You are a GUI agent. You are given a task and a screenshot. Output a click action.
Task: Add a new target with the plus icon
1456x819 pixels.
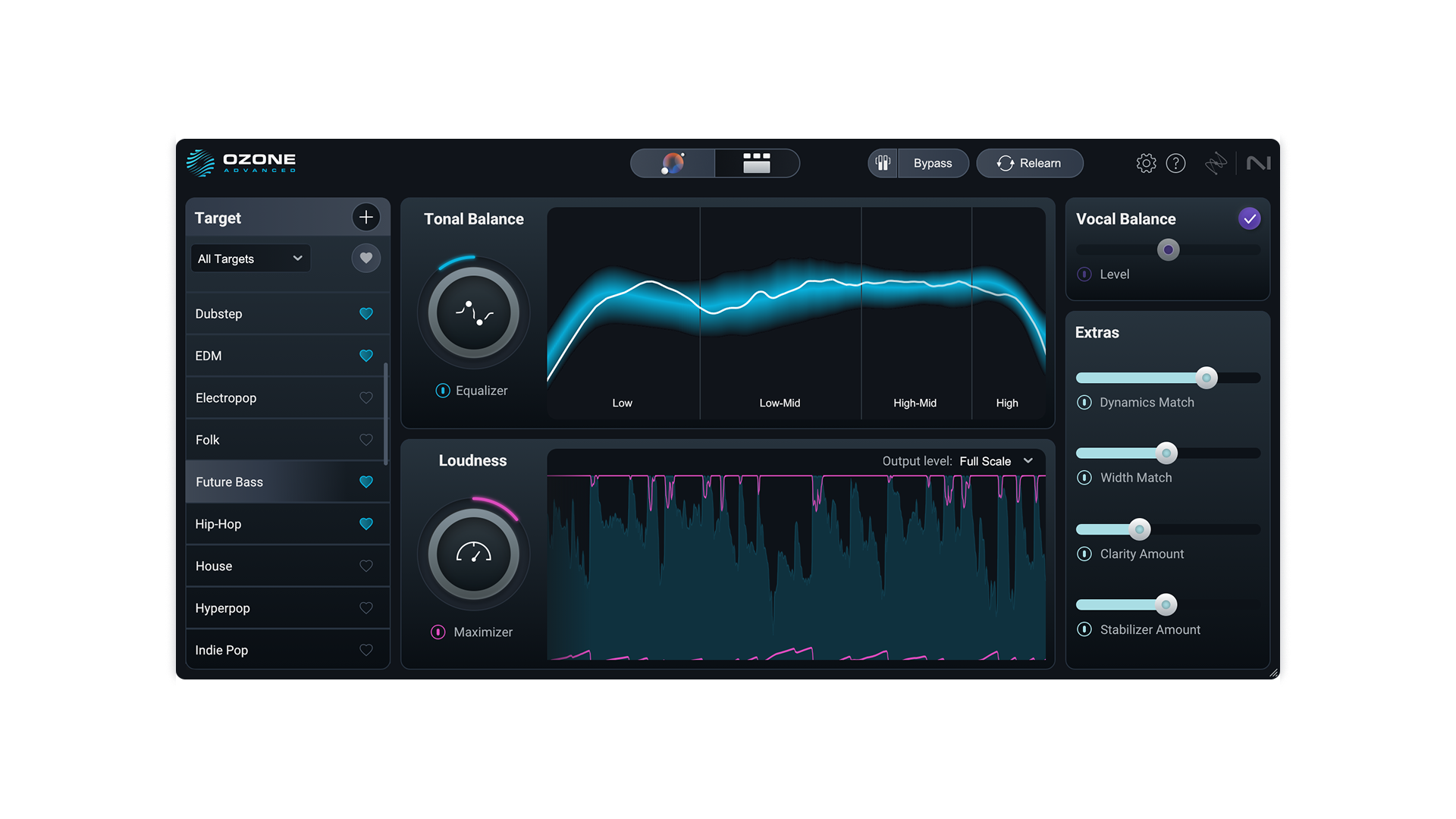click(366, 217)
